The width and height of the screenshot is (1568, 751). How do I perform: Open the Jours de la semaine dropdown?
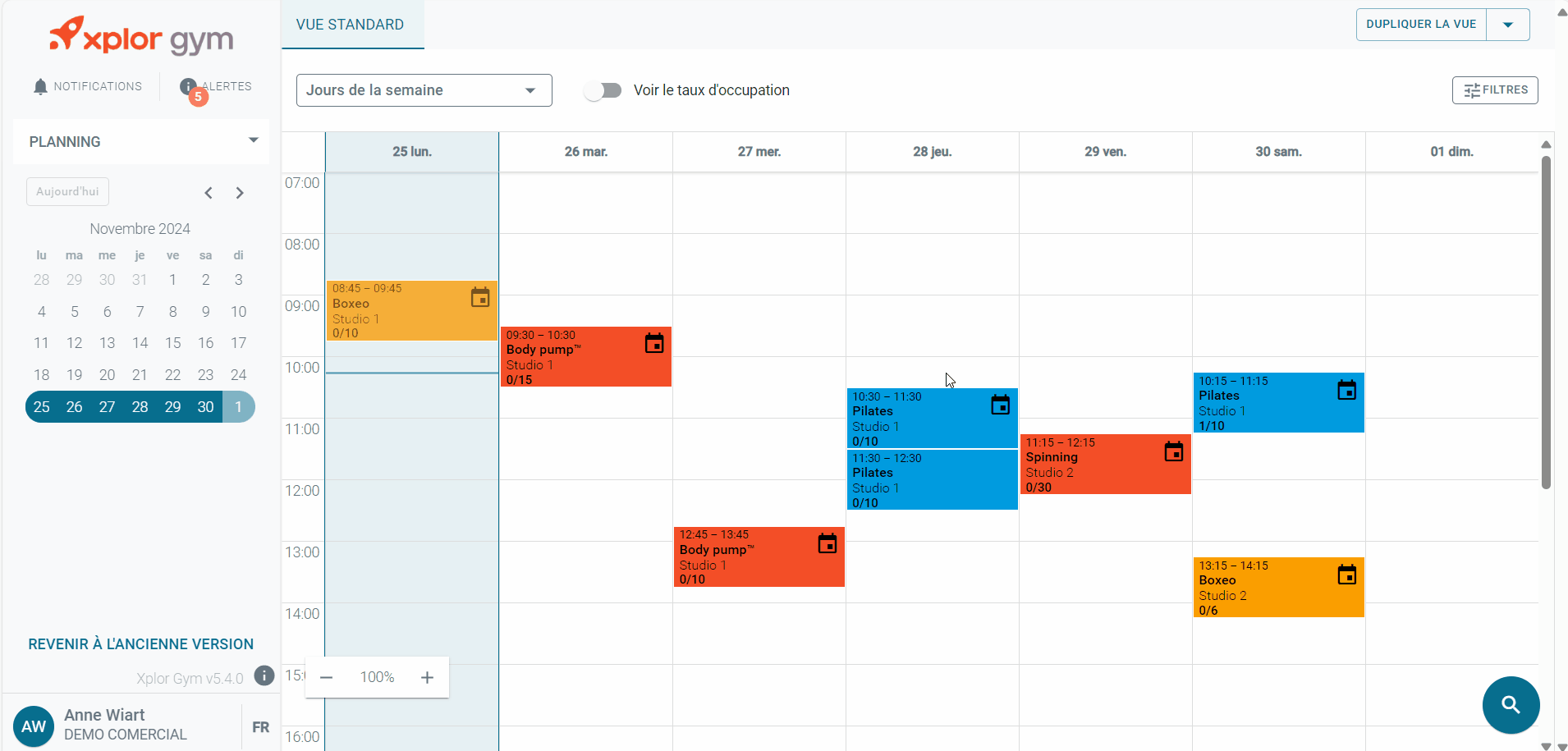coord(424,90)
